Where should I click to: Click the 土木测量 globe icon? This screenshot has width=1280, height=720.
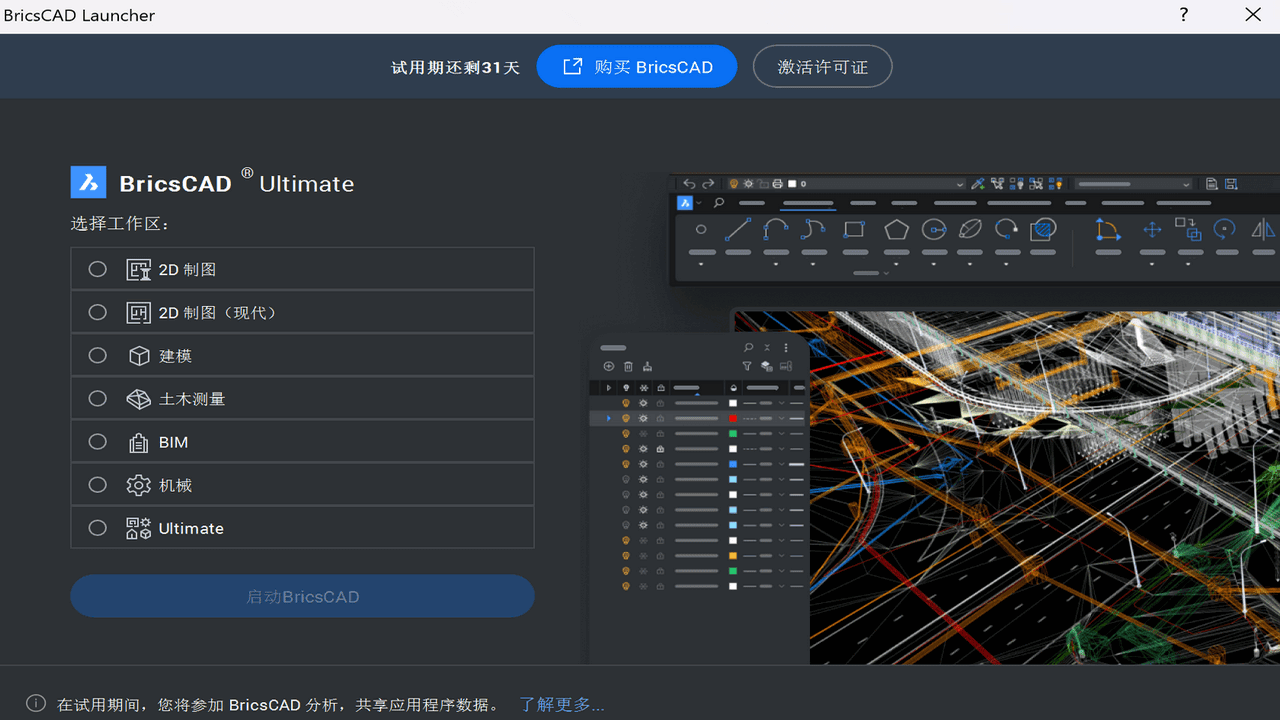point(138,397)
